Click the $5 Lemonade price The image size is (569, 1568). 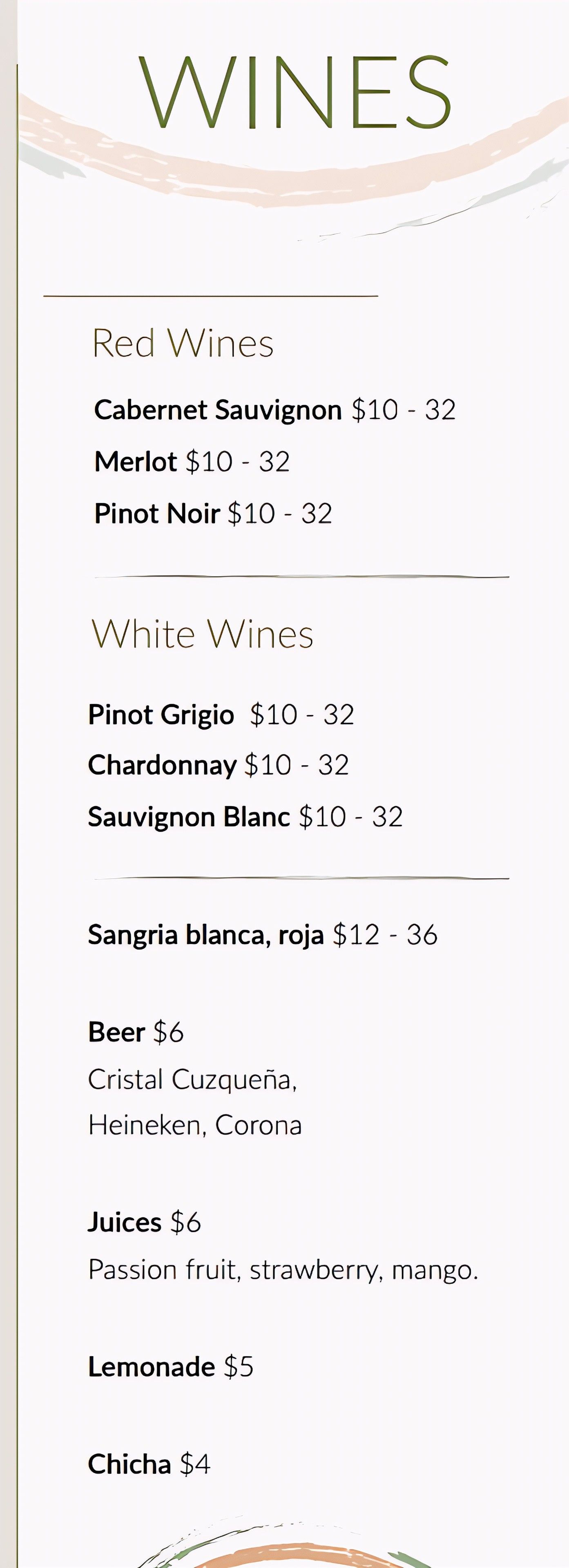pyautogui.click(x=238, y=1367)
